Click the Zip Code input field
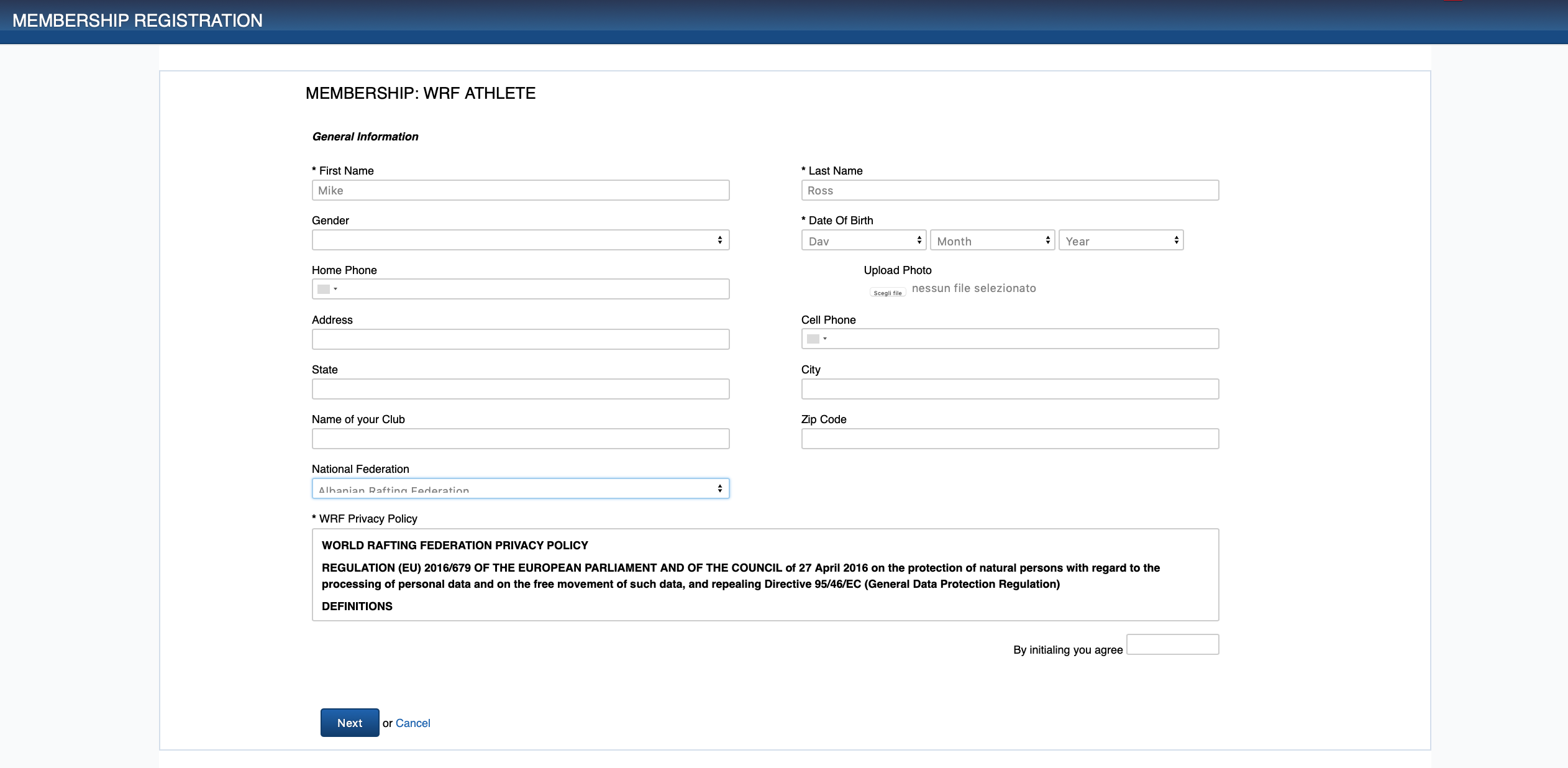Viewport: 1568px width, 768px height. (1010, 439)
